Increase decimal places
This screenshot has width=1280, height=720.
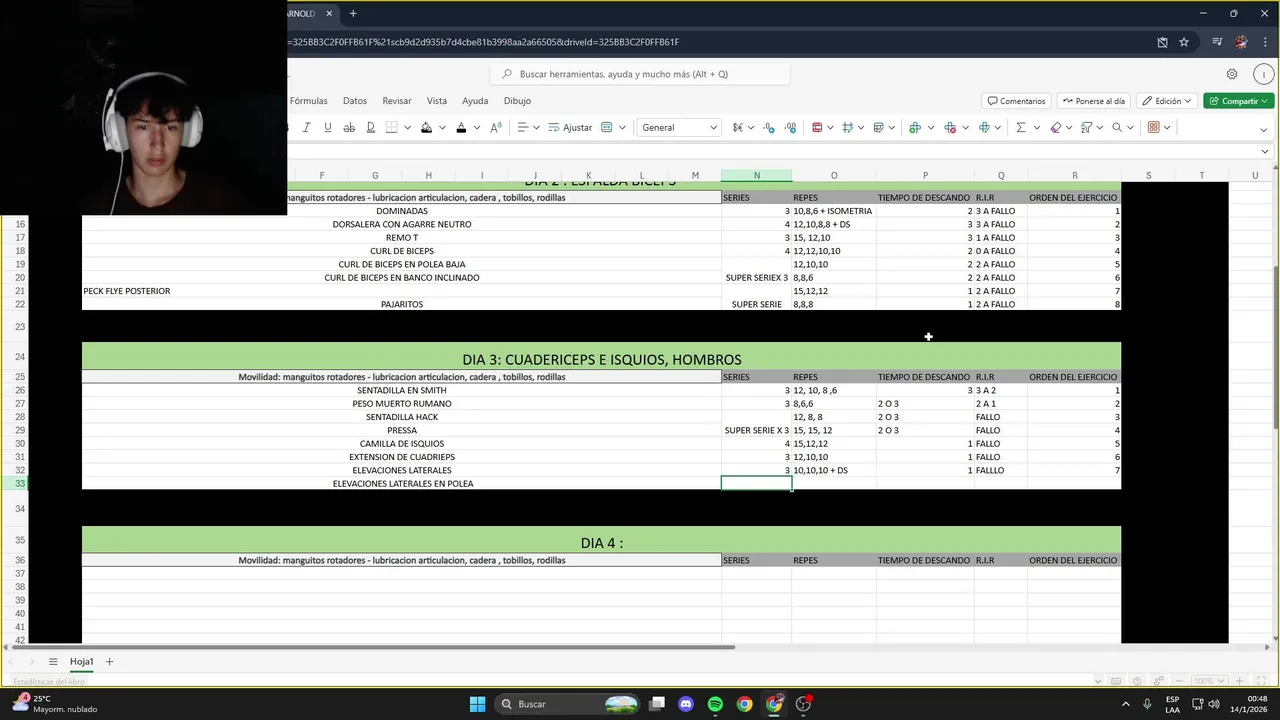point(790,128)
